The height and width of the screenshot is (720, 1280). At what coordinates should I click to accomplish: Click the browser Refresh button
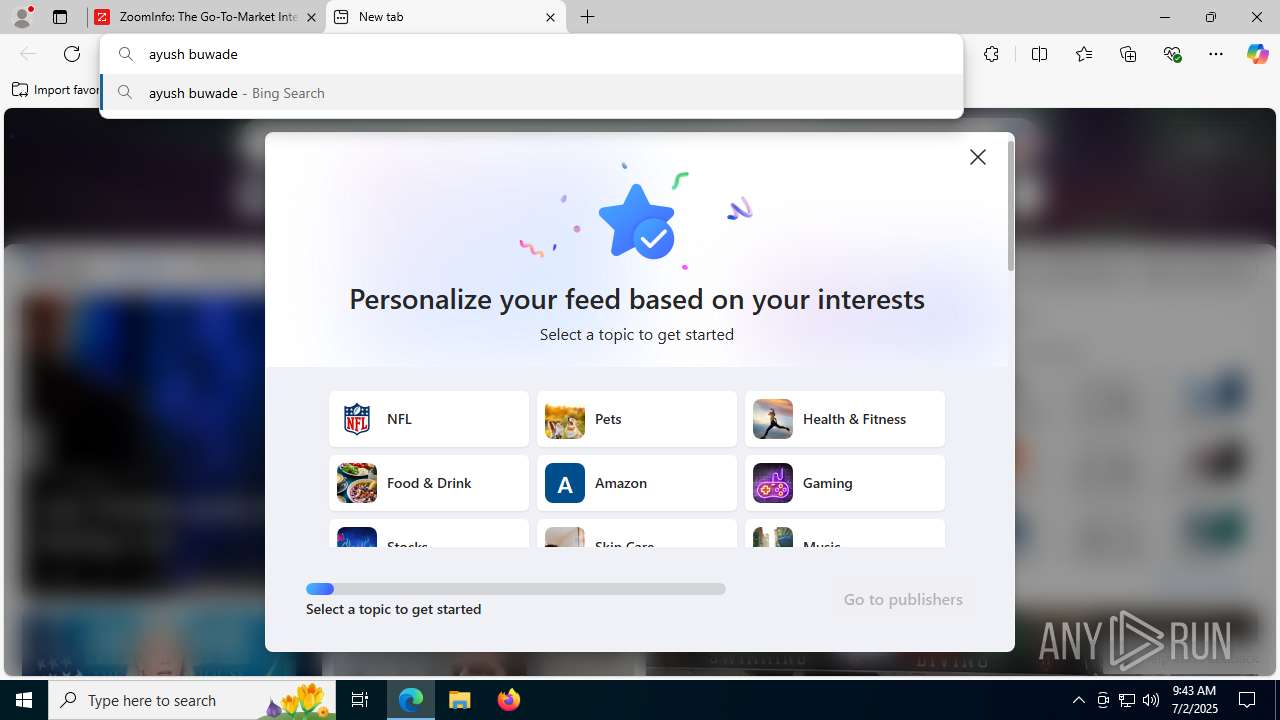pyautogui.click(x=72, y=54)
